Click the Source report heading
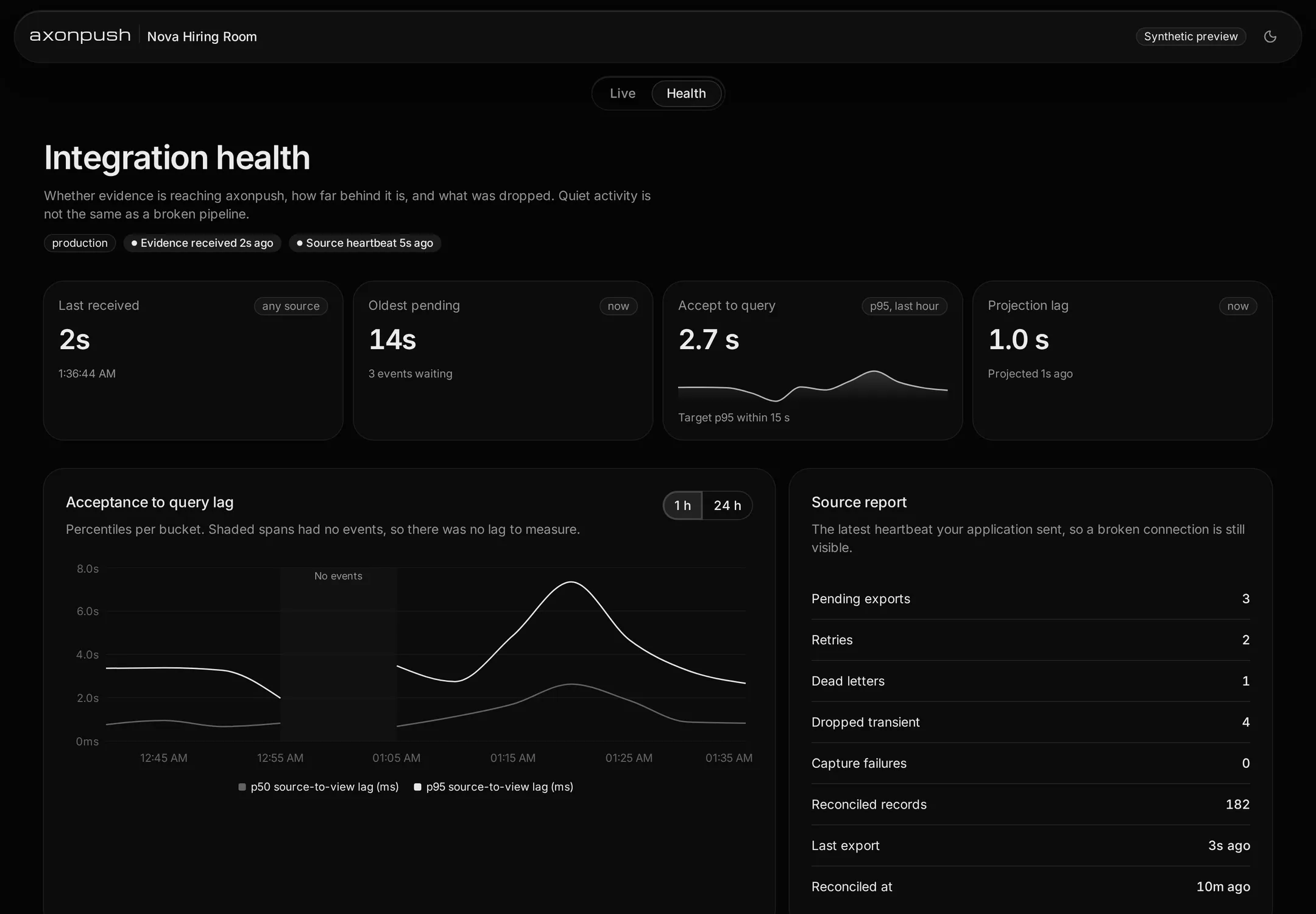The height and width of the screenshot is (914, 1316). (x=859, y=502)
